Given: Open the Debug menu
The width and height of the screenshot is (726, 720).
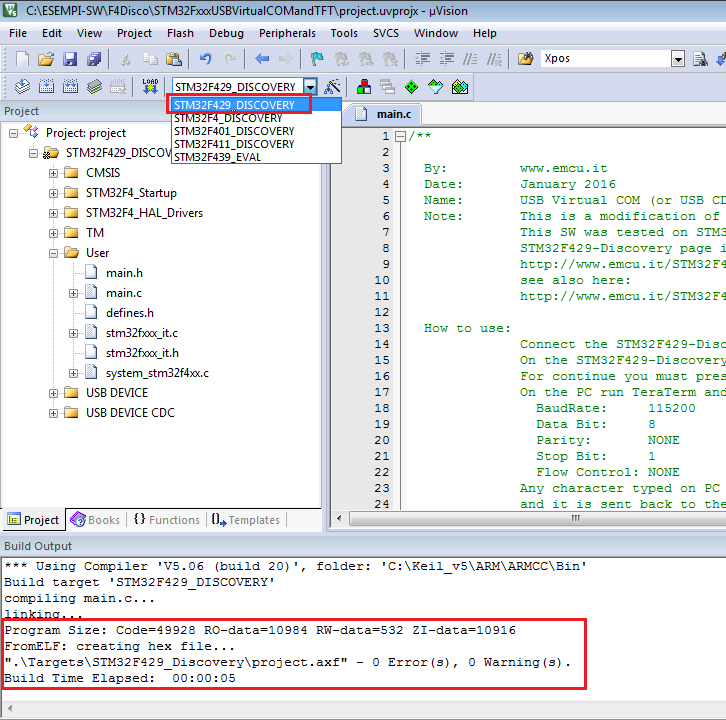Looking at the screenshot, I should 226,33.
